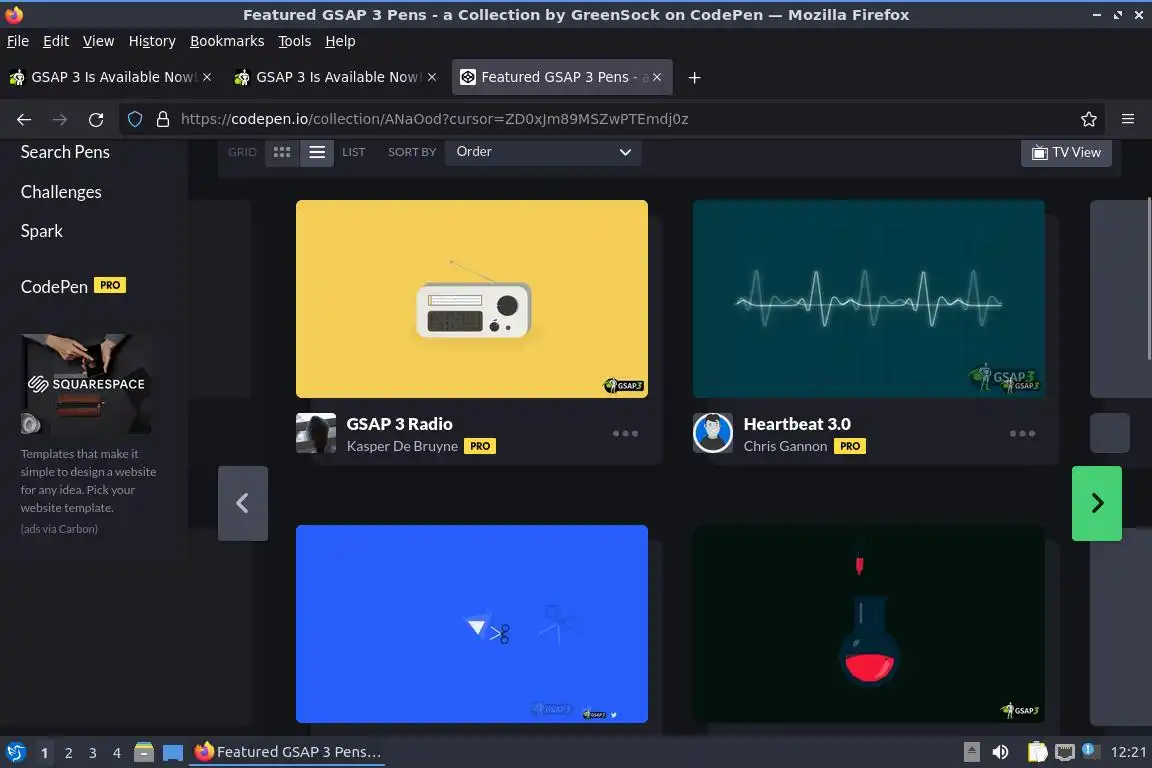Click the removable media eject tray icon
The height and width of the screenshot is (768, 1152).
971,752
